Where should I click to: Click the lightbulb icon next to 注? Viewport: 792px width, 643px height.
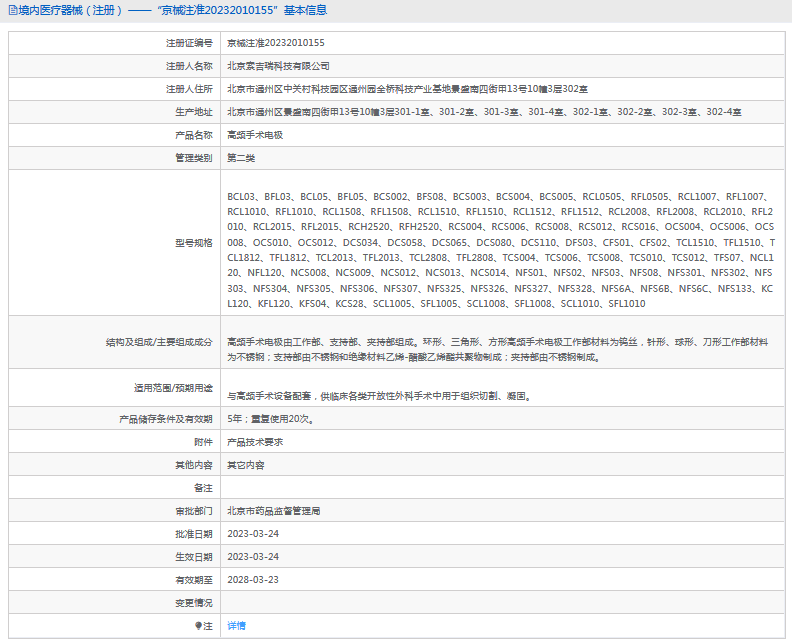point(199,626)
